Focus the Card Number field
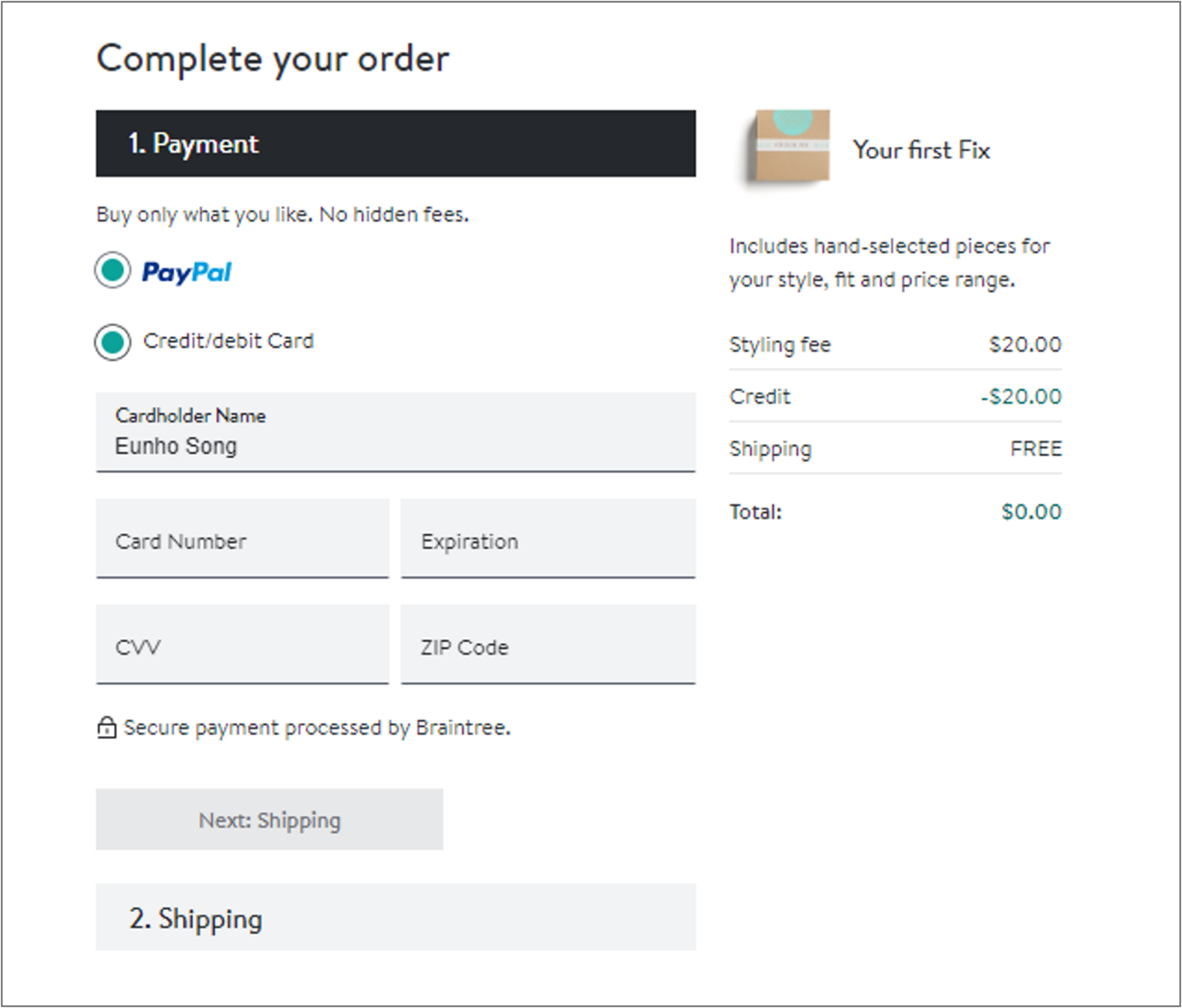Screen dimensions: 1182x1008 pyautogui.click(x=242, y=538)
